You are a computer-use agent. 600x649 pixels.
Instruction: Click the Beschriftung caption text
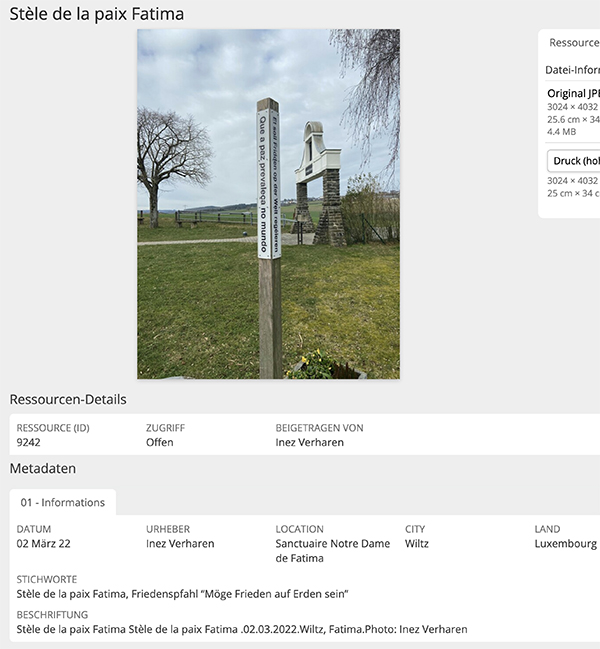(242, 630)
